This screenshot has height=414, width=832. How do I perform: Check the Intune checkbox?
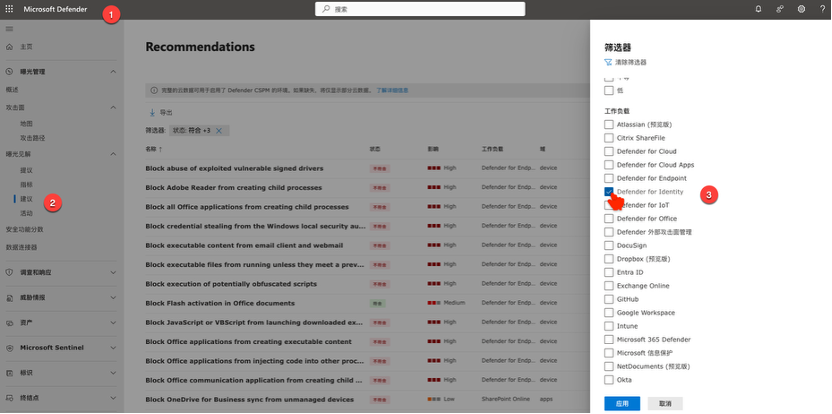(x=609, y=326)
